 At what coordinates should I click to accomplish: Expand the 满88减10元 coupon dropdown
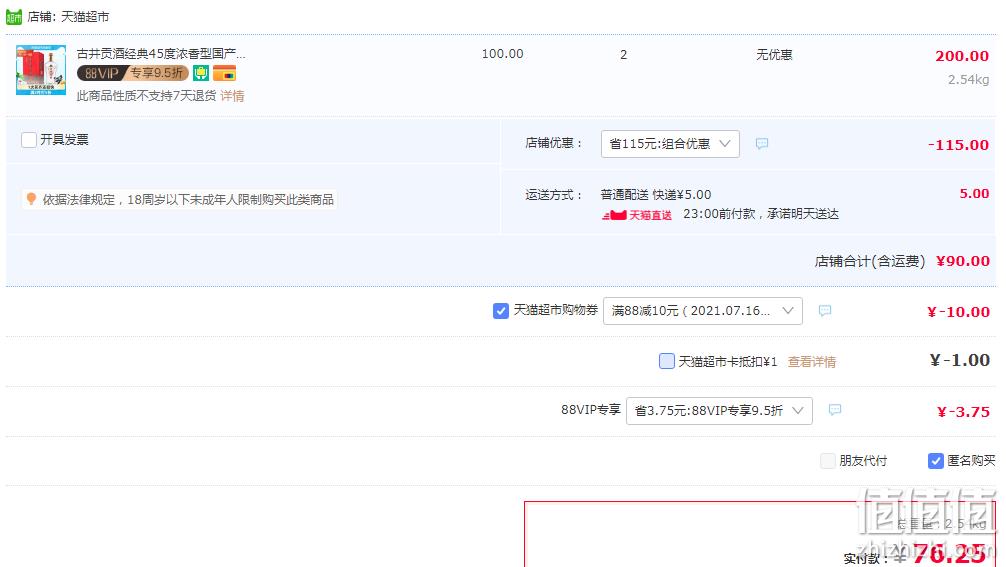[703, 311]
